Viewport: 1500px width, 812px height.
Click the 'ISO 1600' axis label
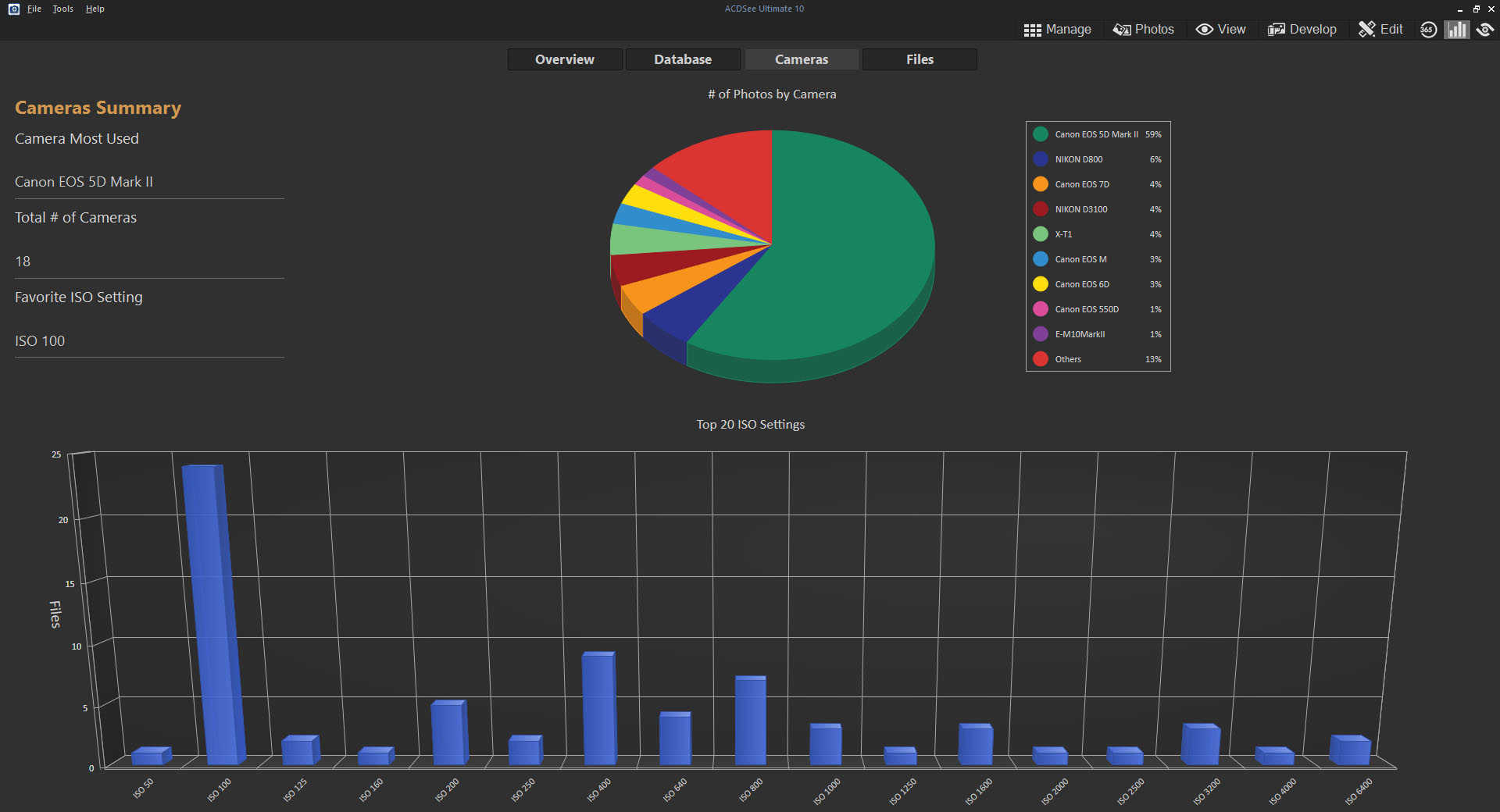click(x=979, y=792)
